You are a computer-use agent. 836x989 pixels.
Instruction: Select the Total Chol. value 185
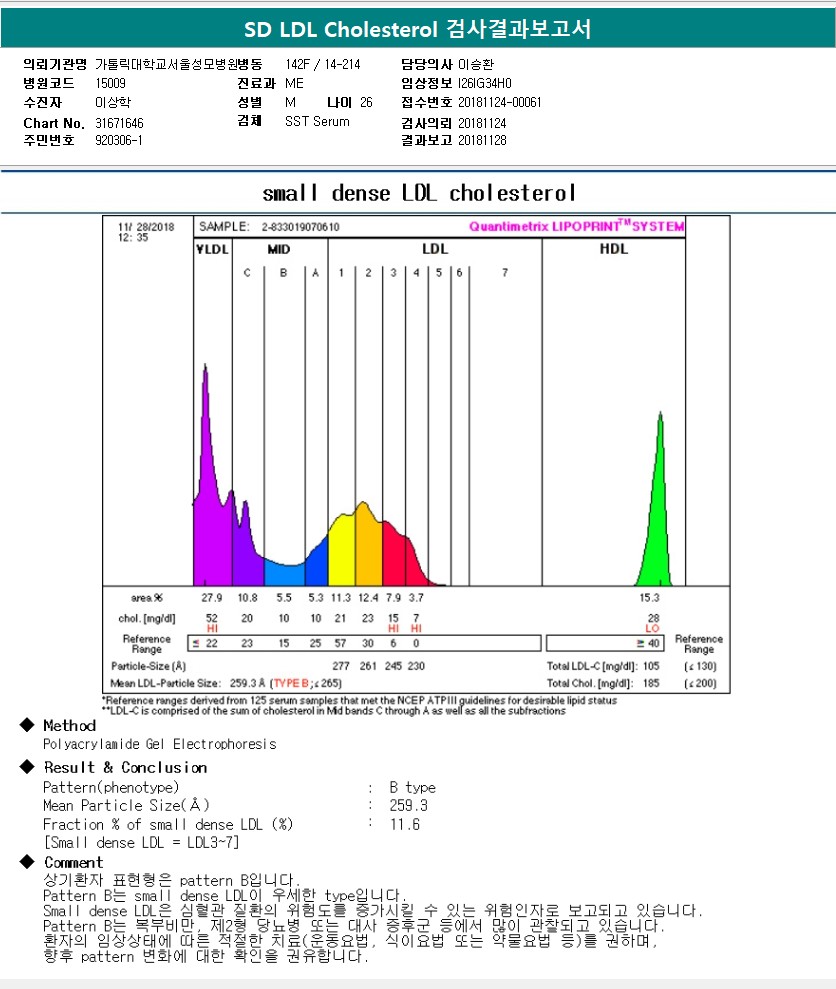pos(651,683)
